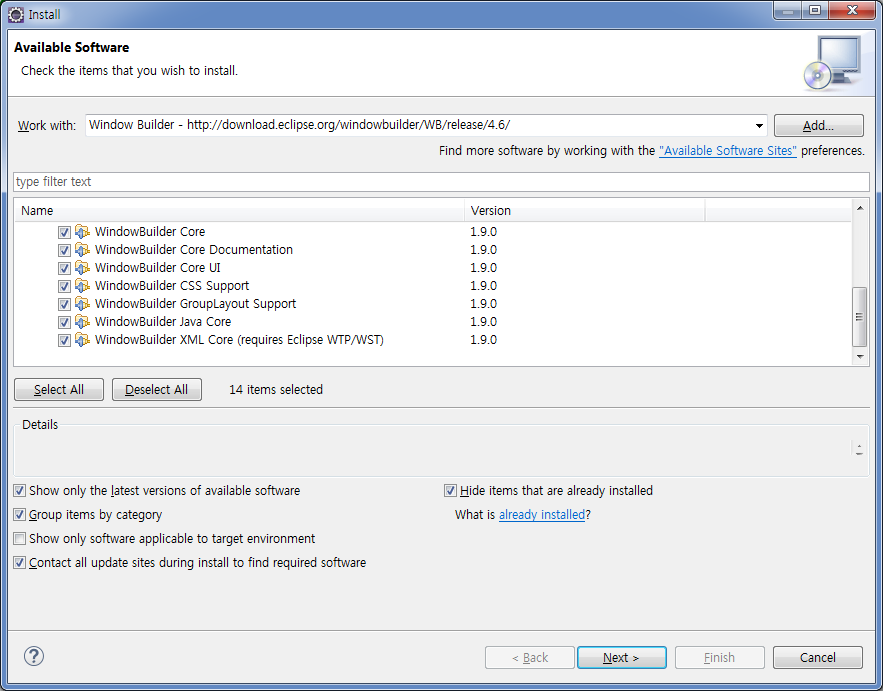Screen dimensions: 883x691
Task: Click in the type filter text field
Action: (x=441, y=182)
